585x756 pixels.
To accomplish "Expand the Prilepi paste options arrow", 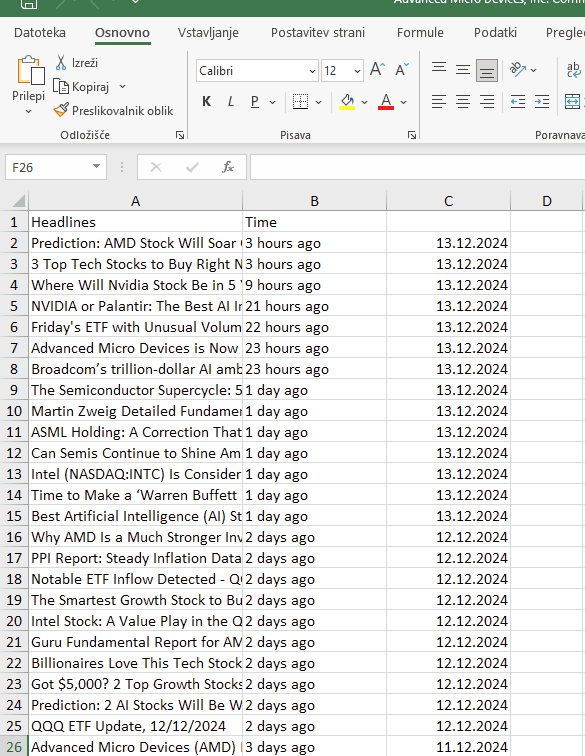I will pyautogui.click(x=28, y=111).
